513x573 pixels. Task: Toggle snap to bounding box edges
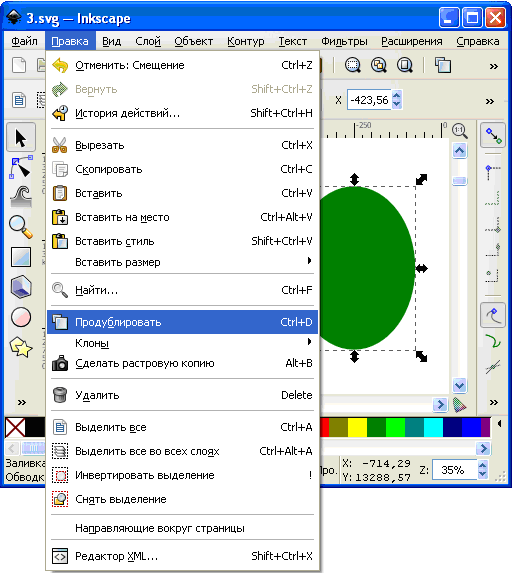coord(493,199)
